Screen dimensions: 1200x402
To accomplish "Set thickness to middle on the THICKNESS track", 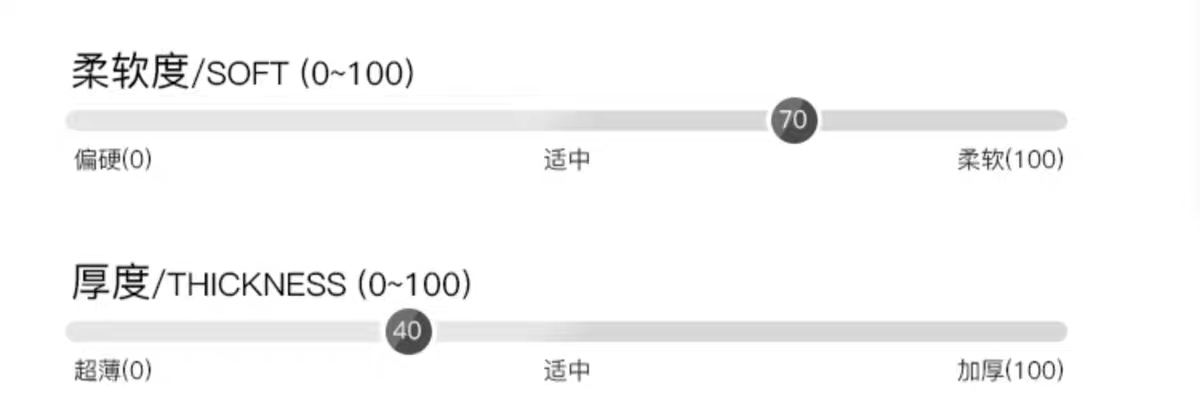I will [x=567, y=331].
